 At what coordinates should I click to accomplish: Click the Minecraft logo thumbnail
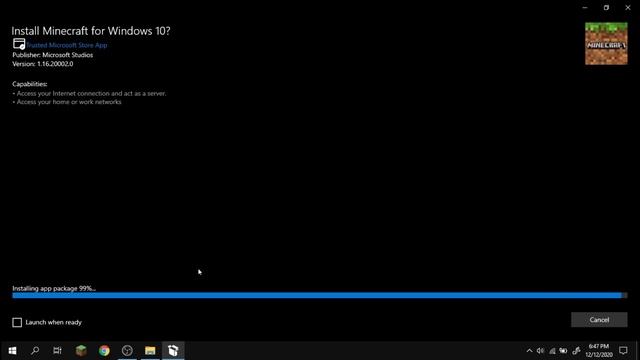coord(606,44)
